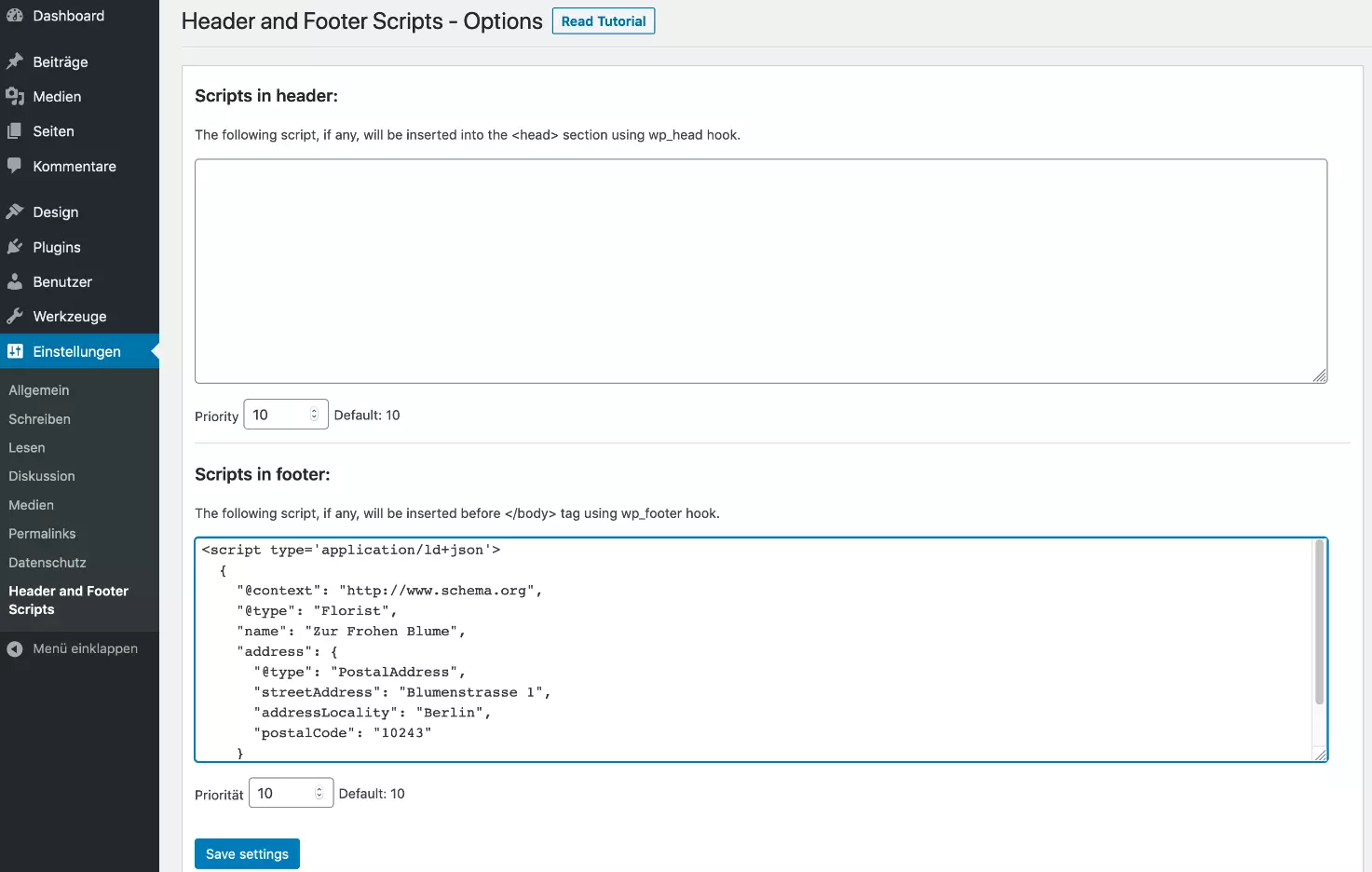The image size is (1372, 872).
Task: Open Lesen settings submenu
Action: pos(27,448)
